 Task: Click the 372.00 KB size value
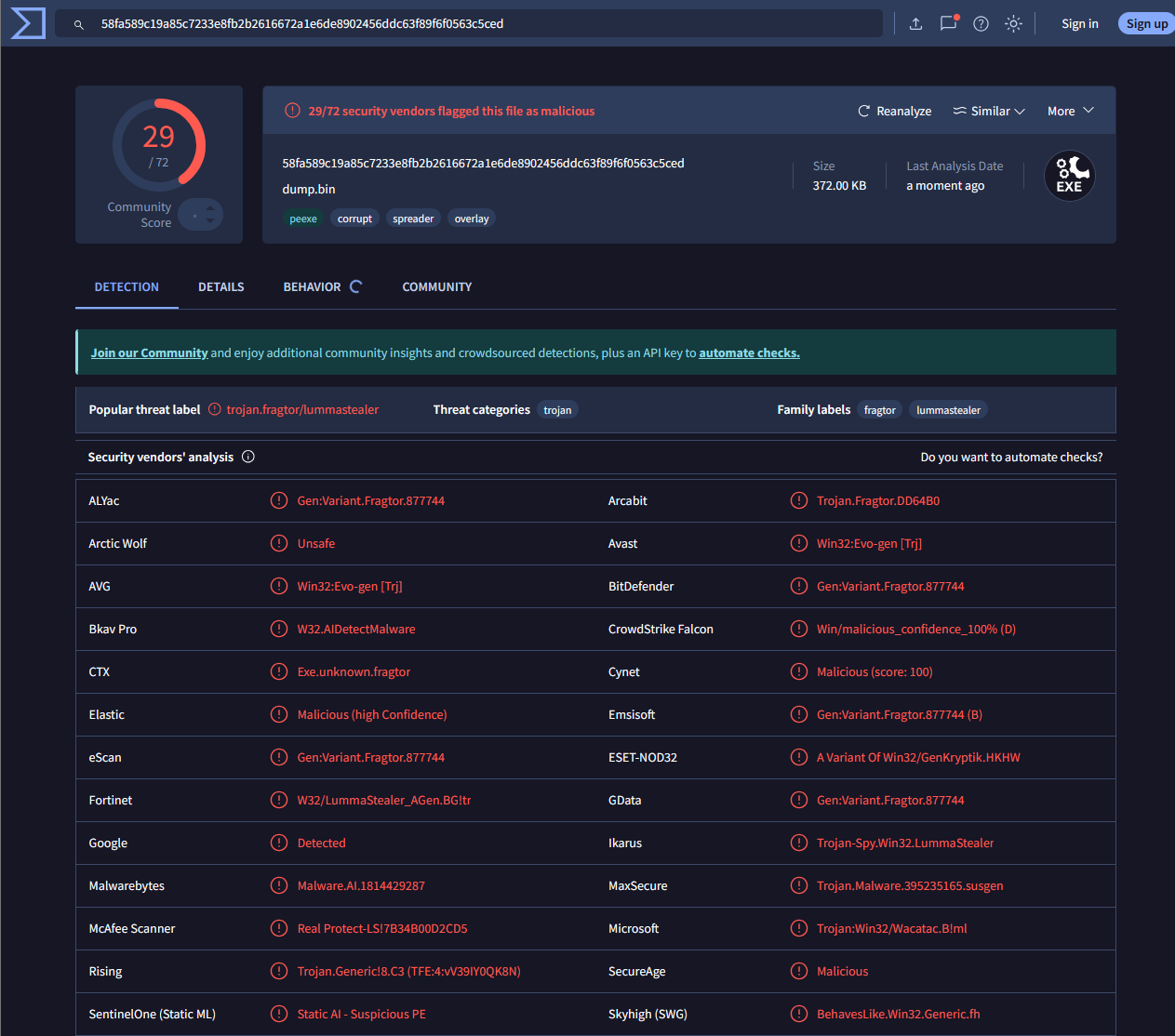[839, 185]
